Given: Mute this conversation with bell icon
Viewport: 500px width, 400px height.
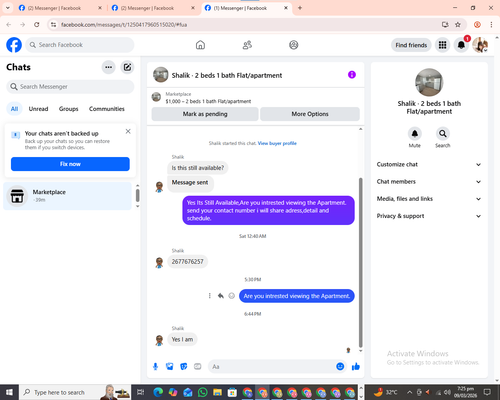Looking at the screenshot, I should [x=415, y=134].
